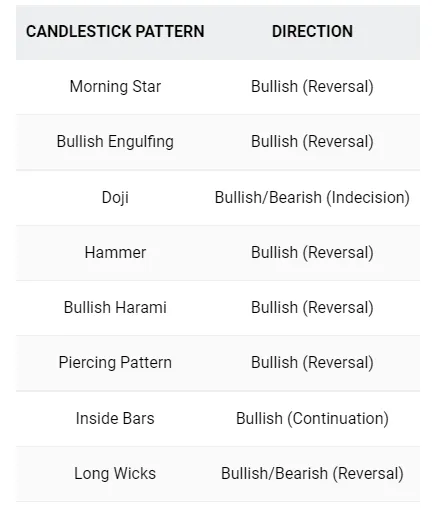Screen dimensions: 436x511
Task: Click the Doji table row
Action: (218, 197)
